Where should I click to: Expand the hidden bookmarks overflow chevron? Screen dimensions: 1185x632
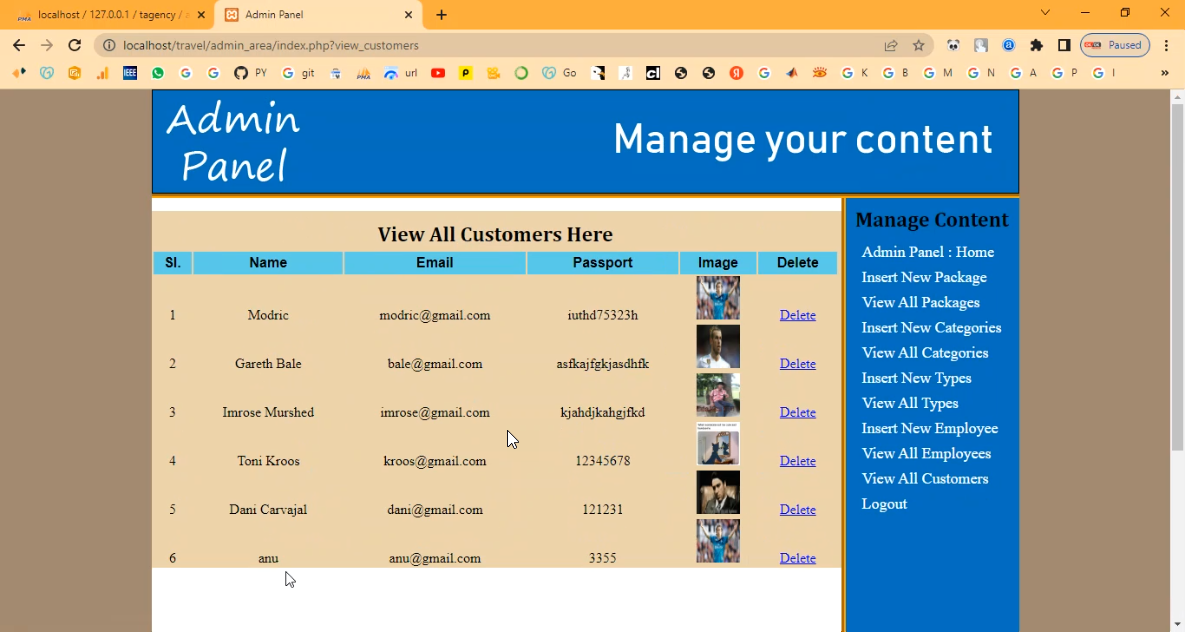coord(1164,73)
